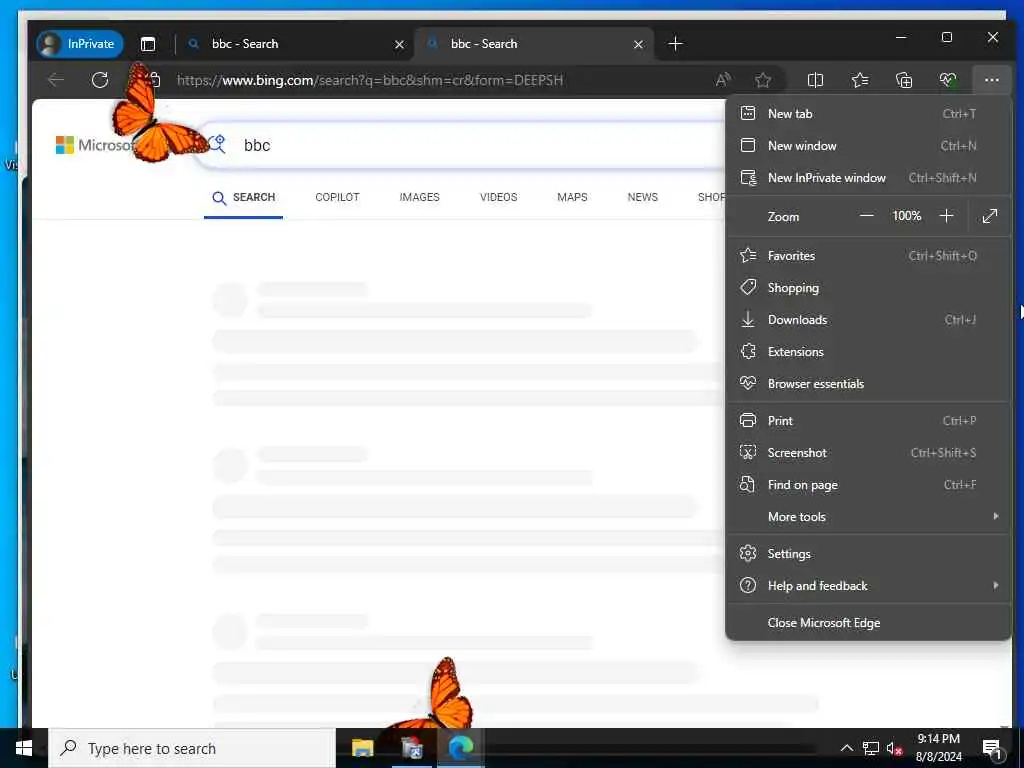
Task: Open File Explorer from the taskbar
Action: [362, 748]
